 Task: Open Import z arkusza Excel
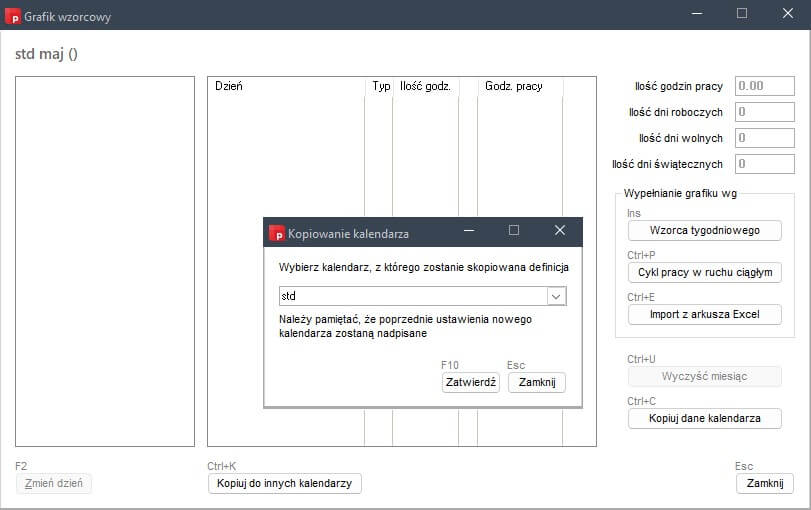pos(704,314)
